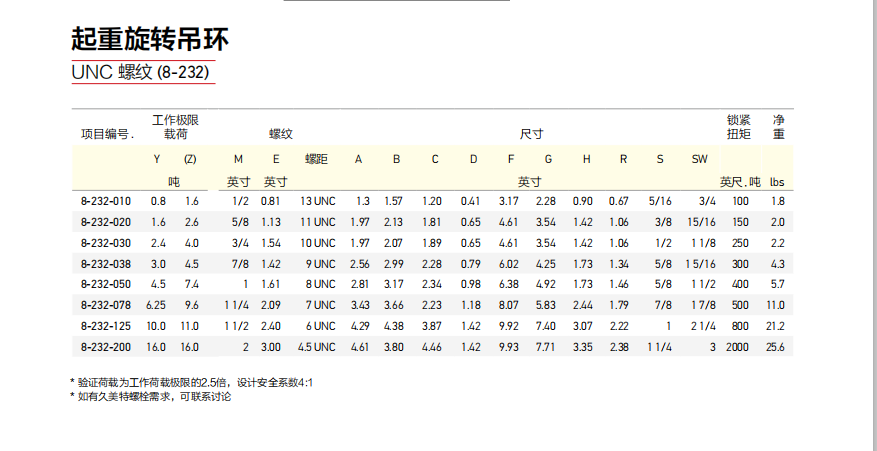The image size is (877, 451).
Task: Select item number 8-232-125
Action: 106,326
